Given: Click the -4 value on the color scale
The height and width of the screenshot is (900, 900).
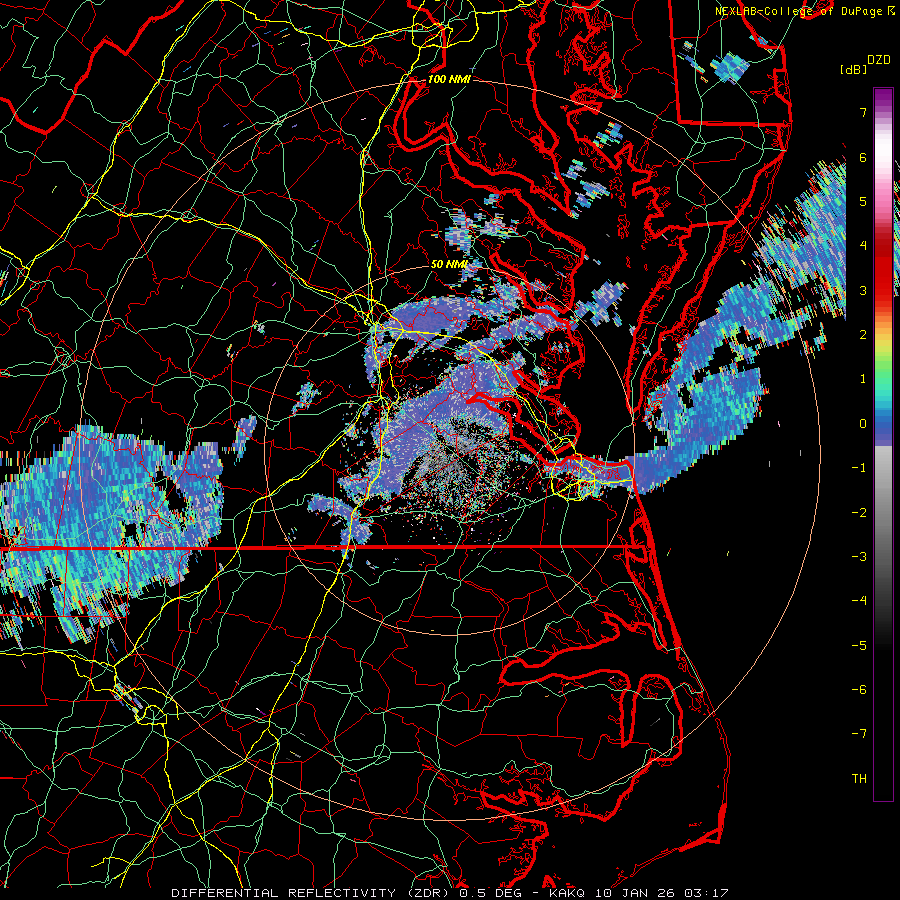Looking at the screenshot, I should tap(859, 601).
